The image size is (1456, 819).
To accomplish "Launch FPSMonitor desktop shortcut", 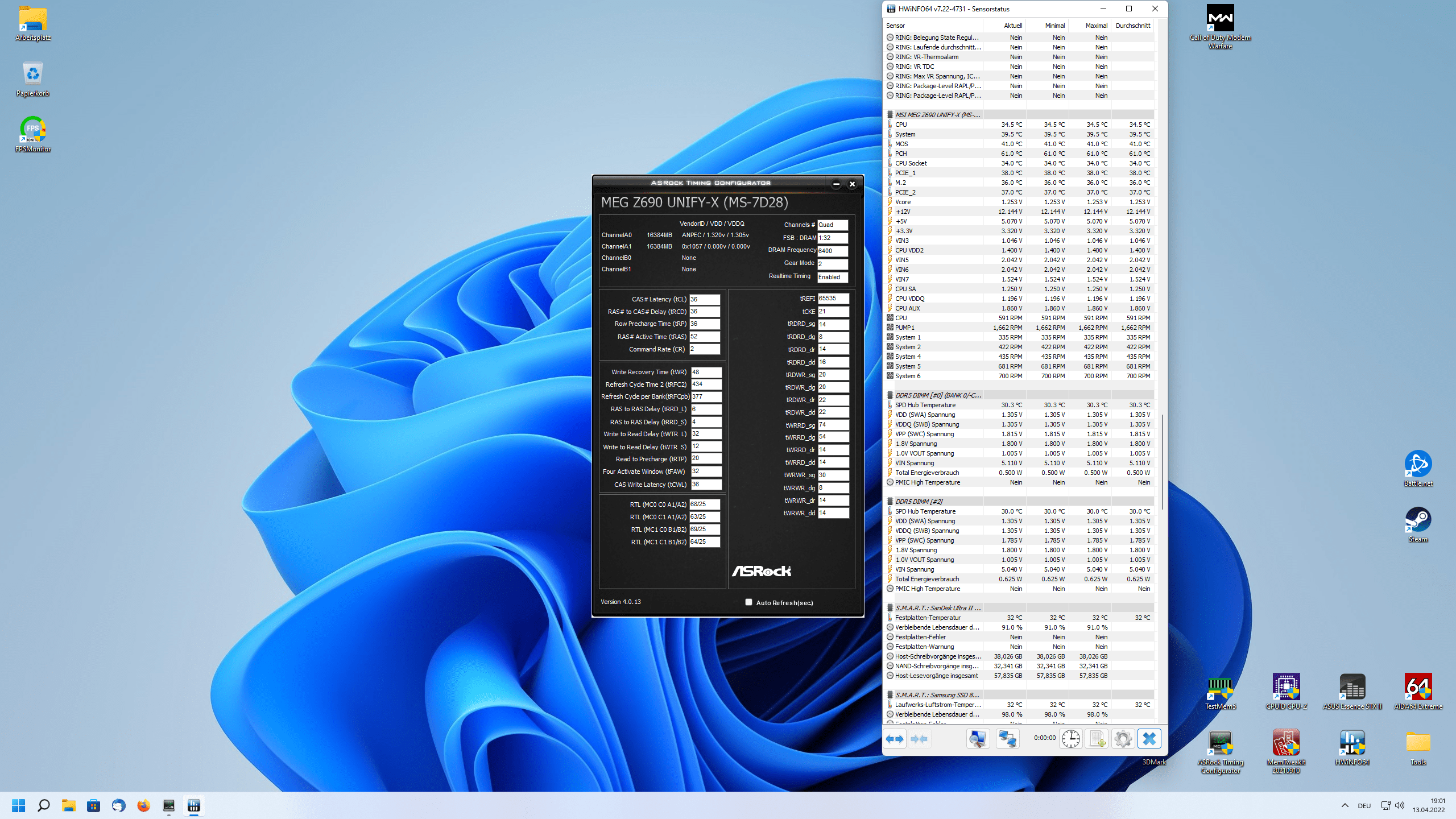I will tap(33, 135).
